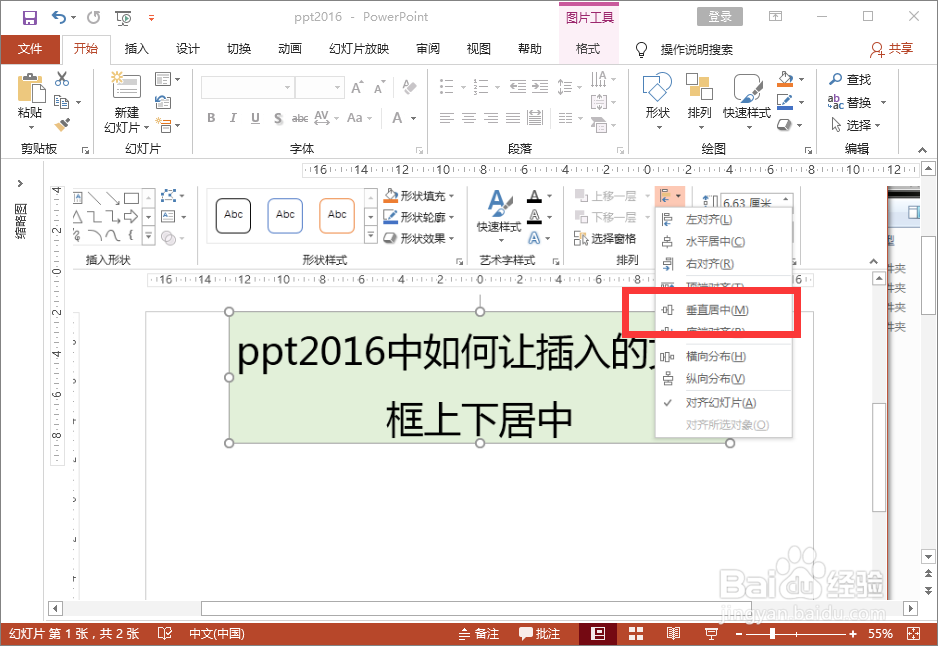This screenshot has height=646, width=938.
Task: Click the 替换 replace command
Action: coord(858,102)
